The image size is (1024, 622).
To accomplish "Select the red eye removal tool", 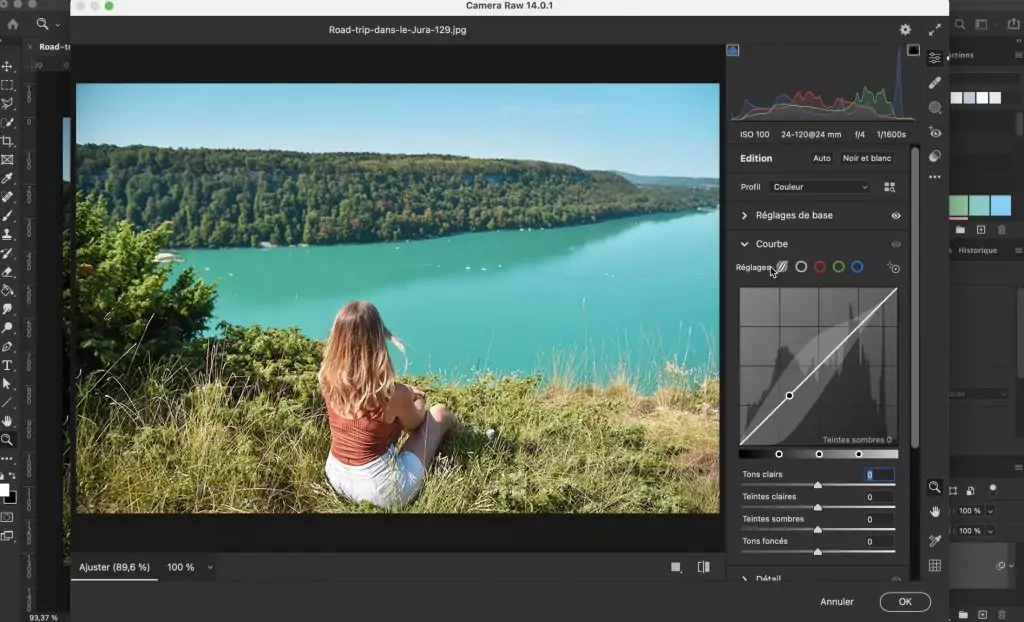I will coord(935,132).
